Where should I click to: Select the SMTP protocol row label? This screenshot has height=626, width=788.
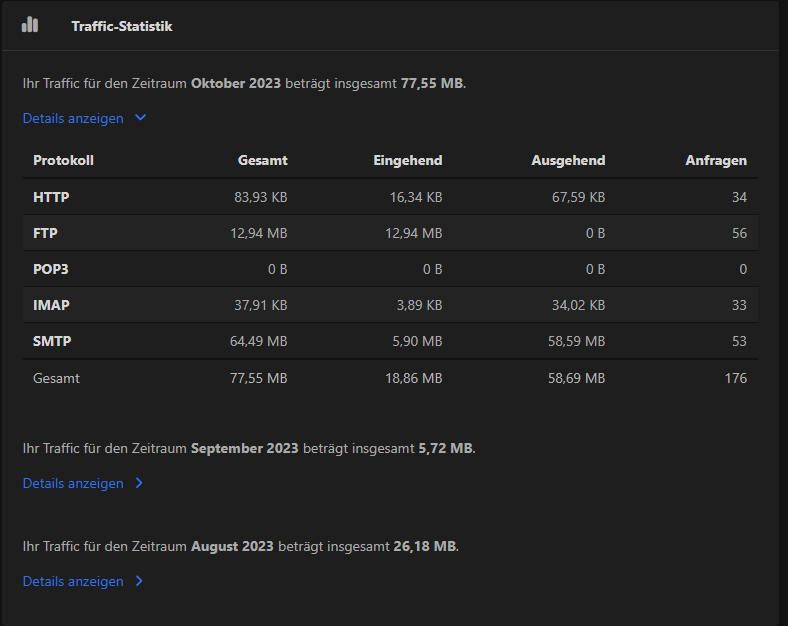point(52,341)
